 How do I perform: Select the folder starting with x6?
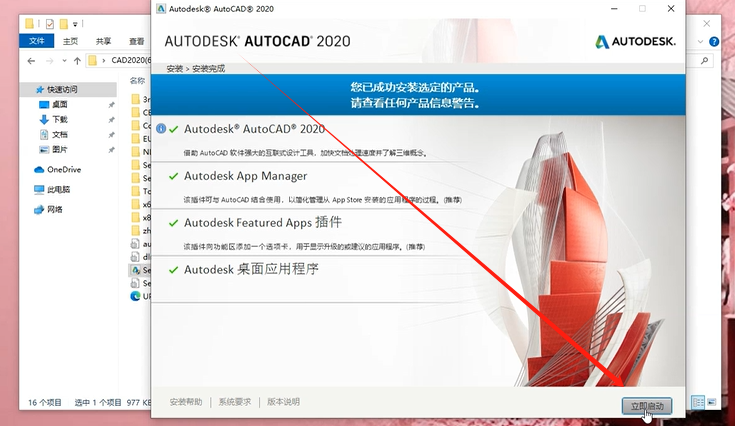click(x=141, y=204)
